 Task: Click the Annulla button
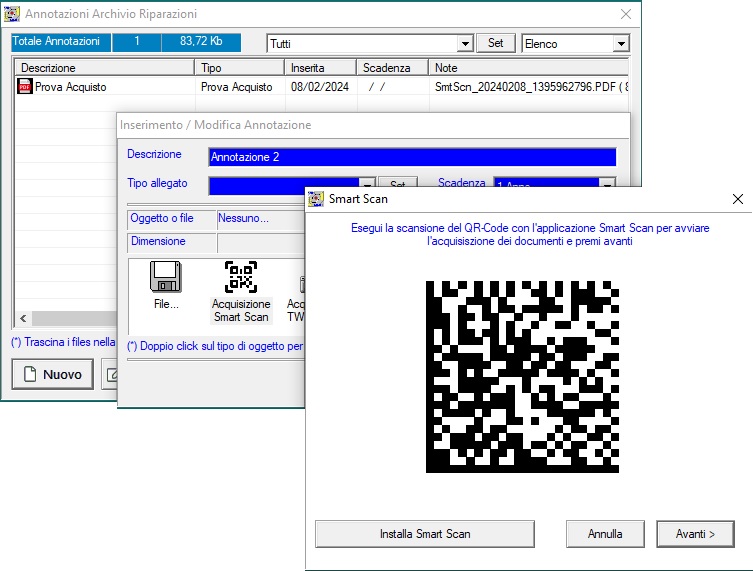click(x=605, y=534)
